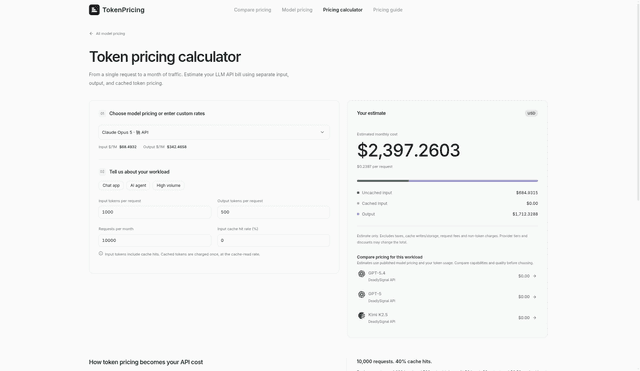Viewport: 640px width, 371px height.
Task: Click the Output $/1M rate value
Action: 177,147
